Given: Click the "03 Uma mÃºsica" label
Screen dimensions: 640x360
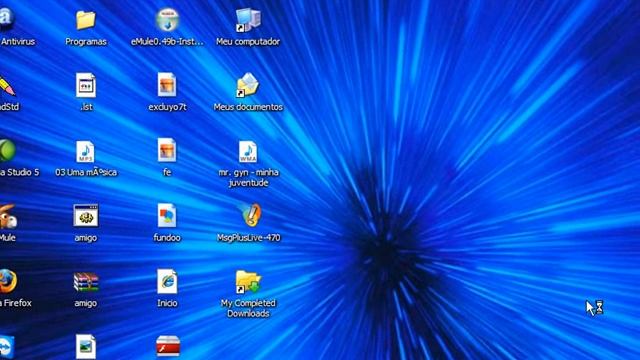Looking at the screenshot, I should pyautogui.click(x=86, y=172).
